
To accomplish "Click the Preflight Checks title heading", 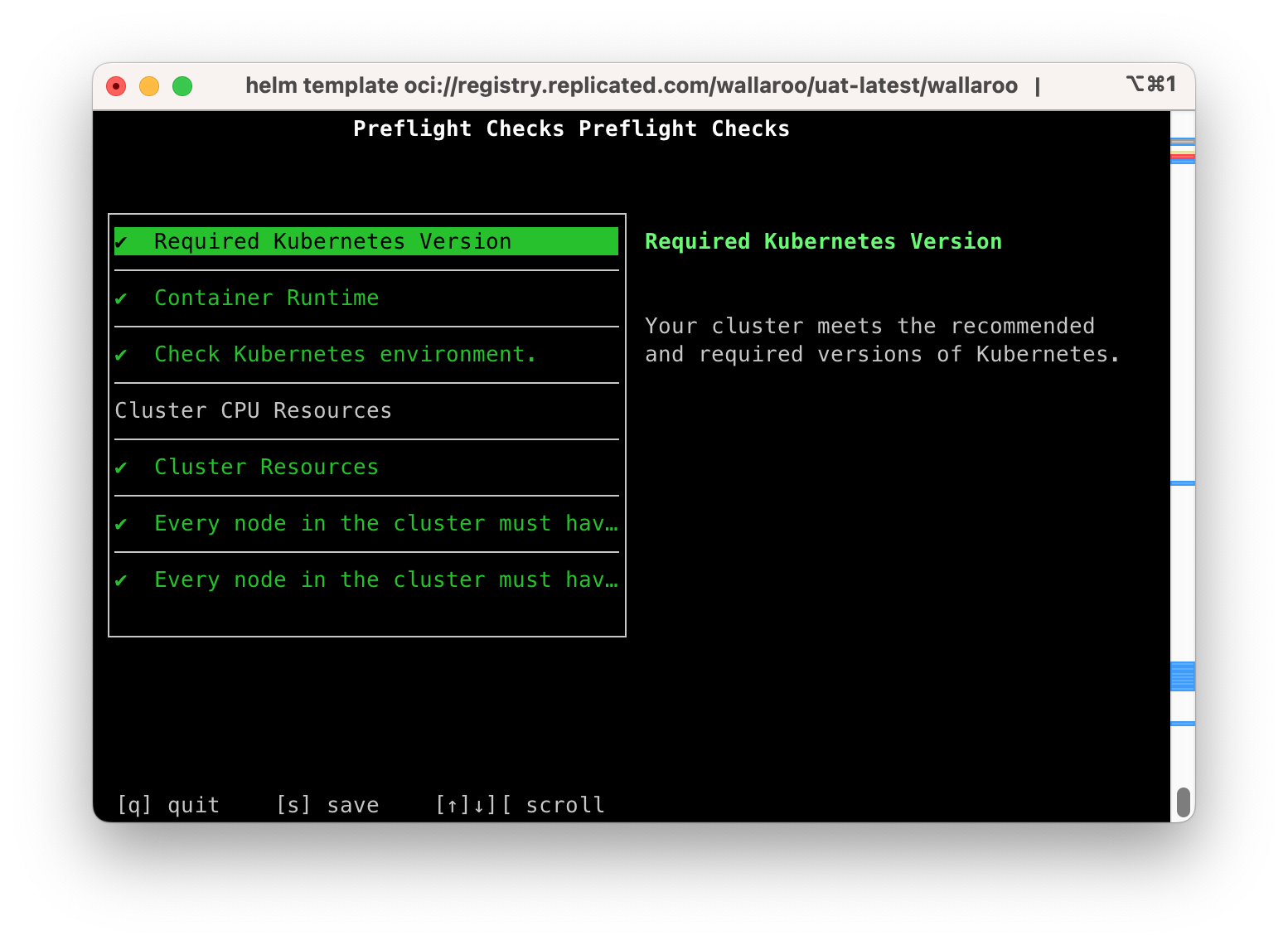I will 572,128.
